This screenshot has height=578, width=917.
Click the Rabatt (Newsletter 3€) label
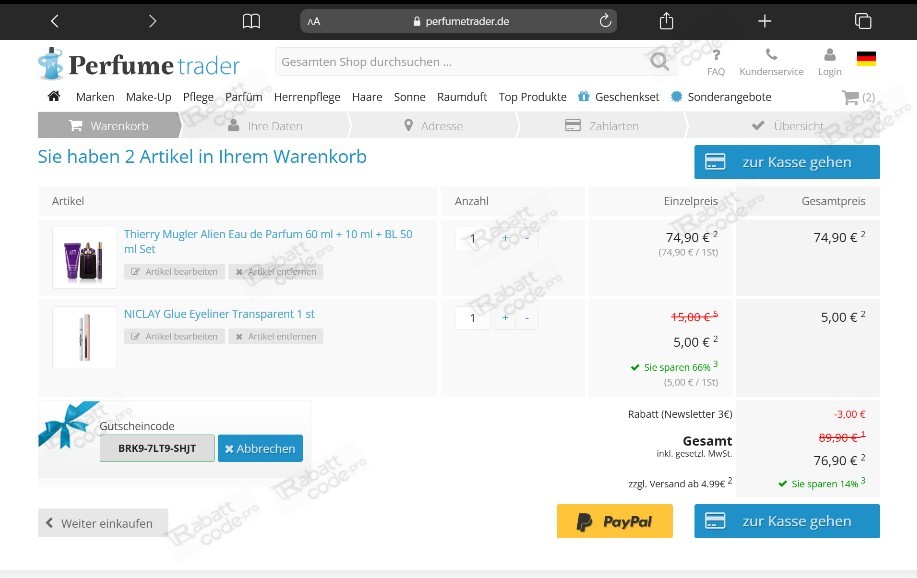tap(680, 414)
